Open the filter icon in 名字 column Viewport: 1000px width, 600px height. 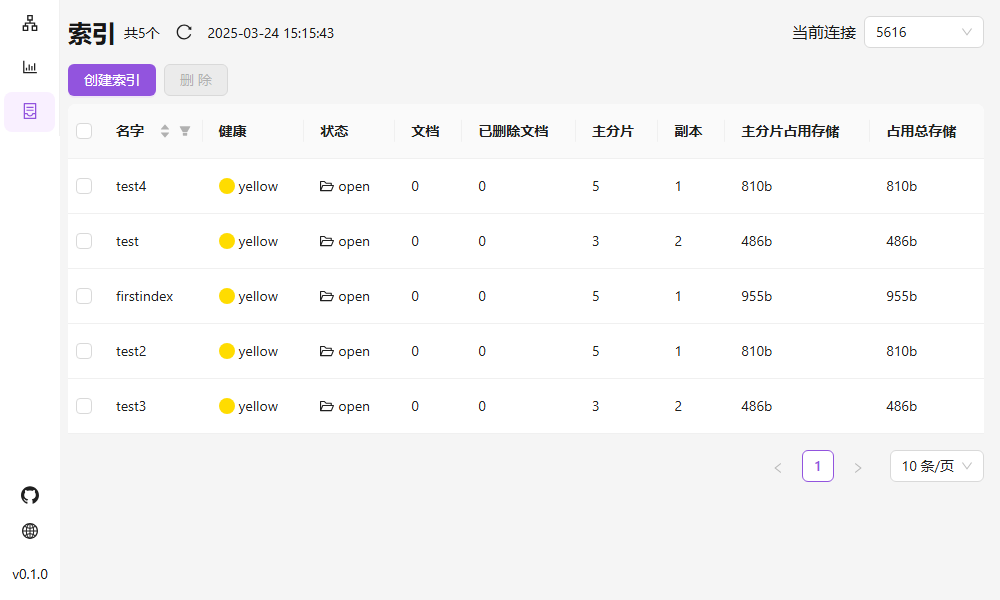pos(185,131)
